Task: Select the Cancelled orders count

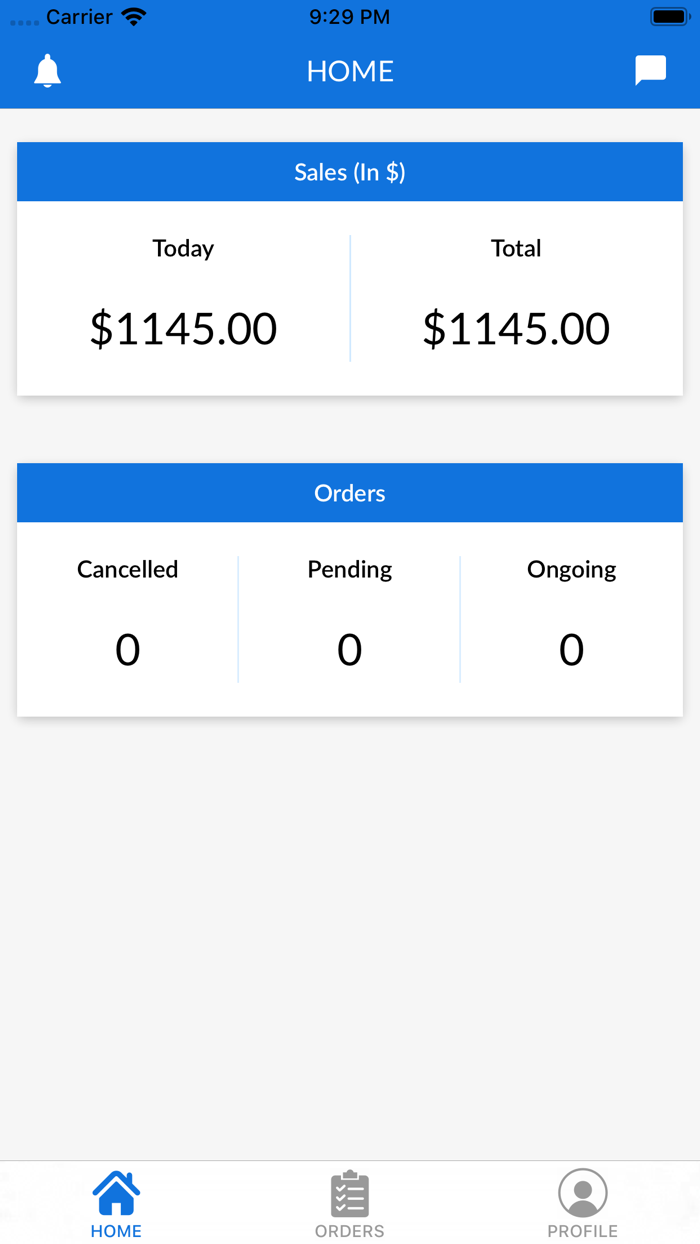Action: [127, 648]
